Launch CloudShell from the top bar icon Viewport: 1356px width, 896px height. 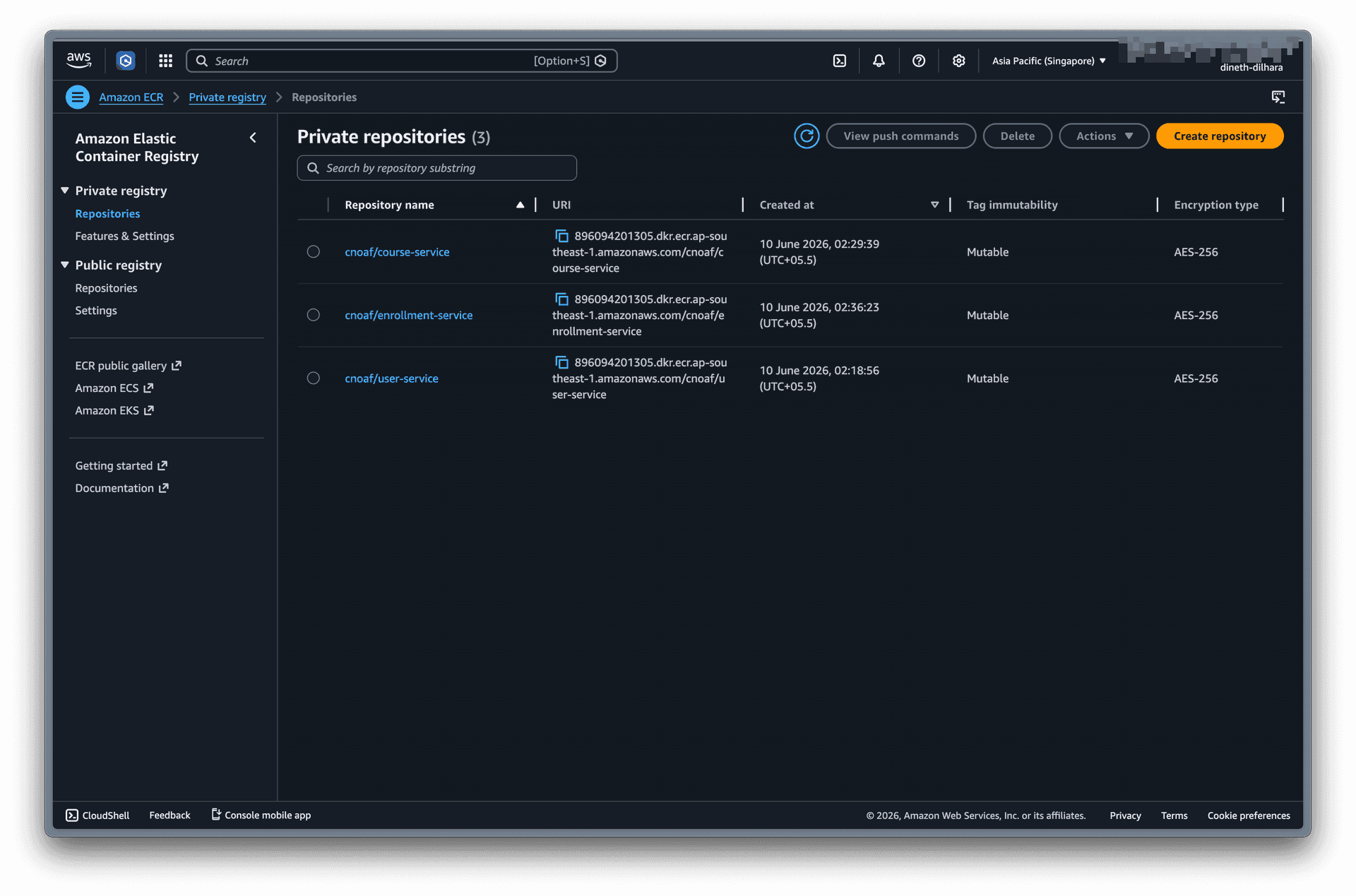tap(839, 61)
